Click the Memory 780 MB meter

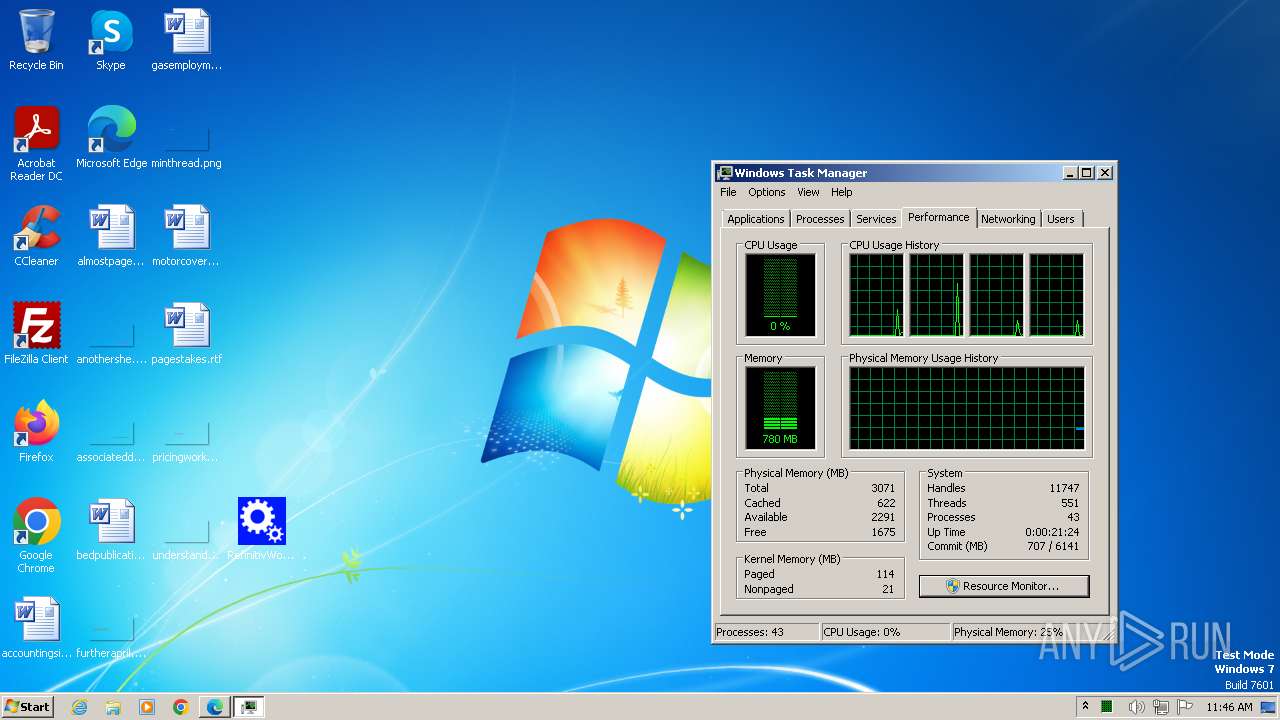[780, 408]
